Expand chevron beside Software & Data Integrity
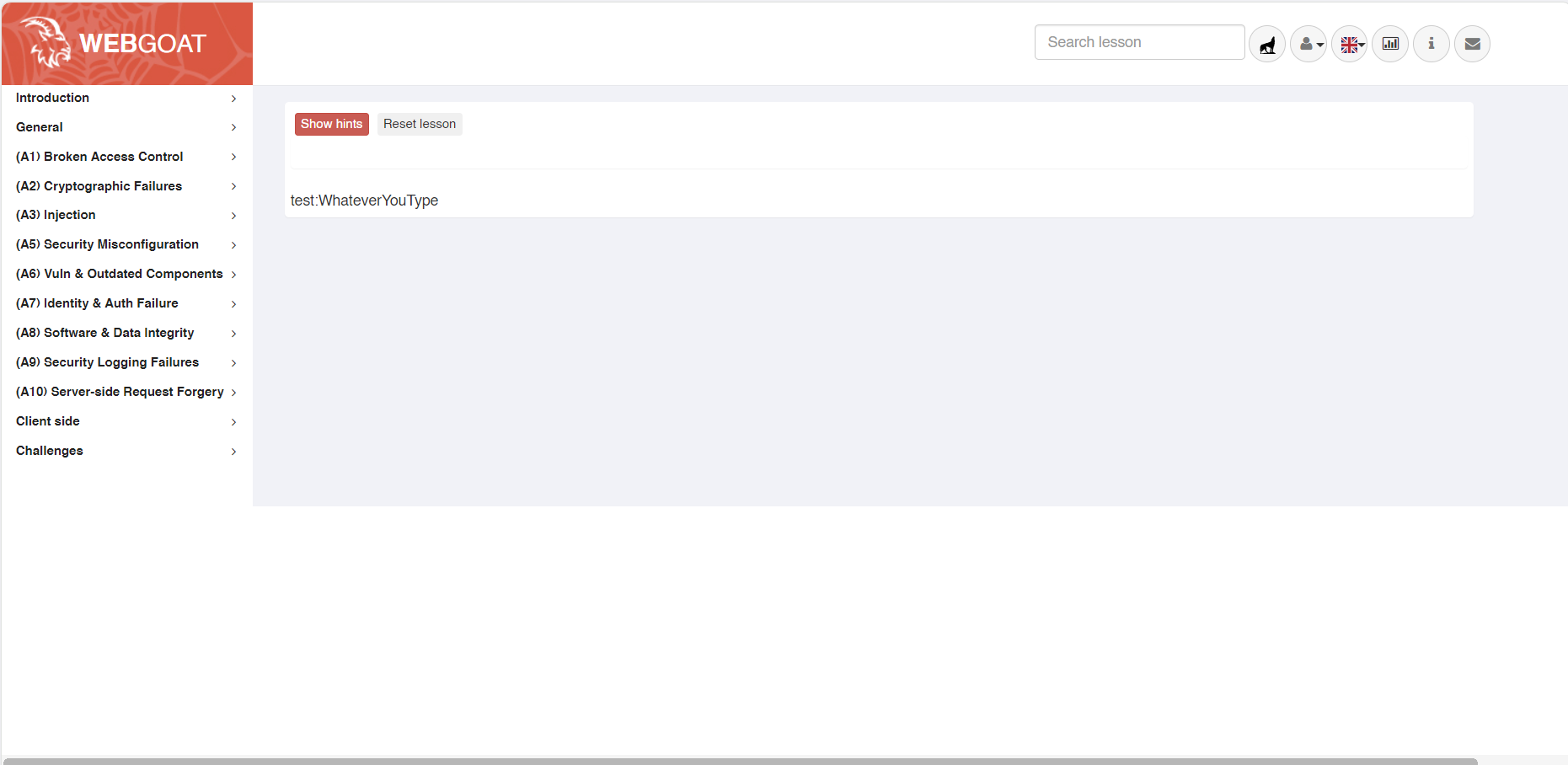The height and width of the screenshot is (765, 1568). (233, 334)
